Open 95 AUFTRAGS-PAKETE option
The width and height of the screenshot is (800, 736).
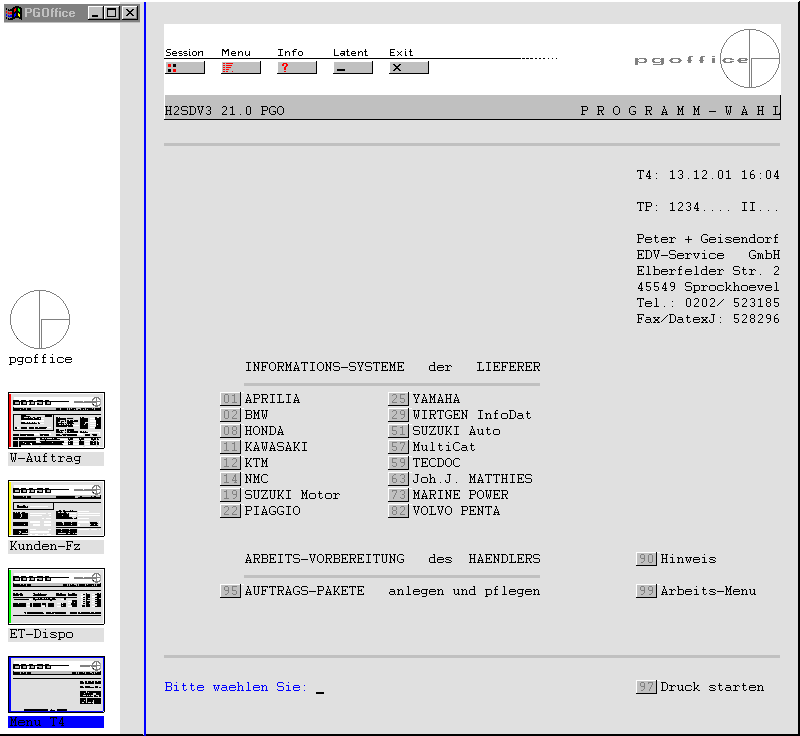point(230,591)
